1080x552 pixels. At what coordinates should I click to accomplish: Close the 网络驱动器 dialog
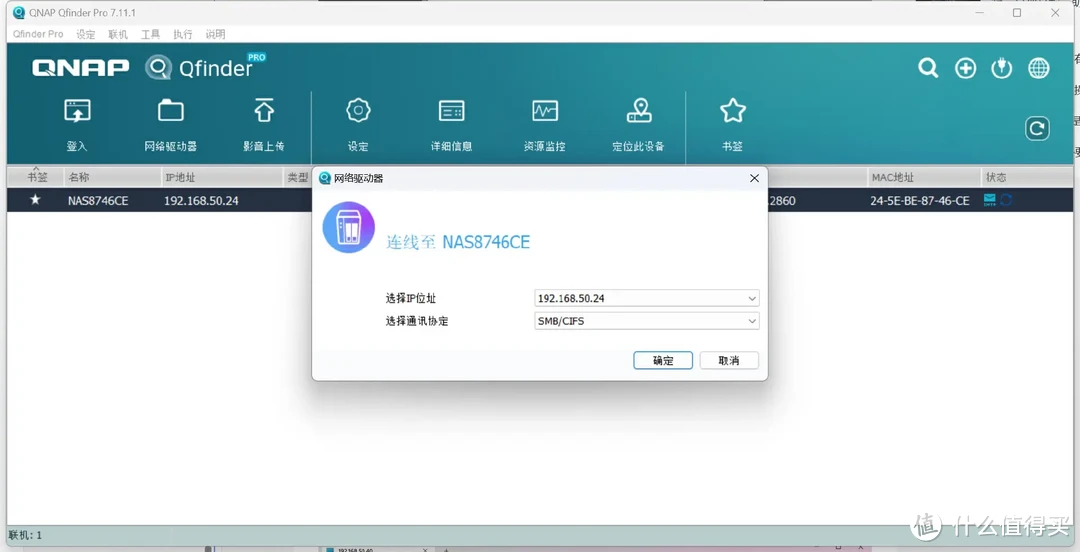point(754,178)
